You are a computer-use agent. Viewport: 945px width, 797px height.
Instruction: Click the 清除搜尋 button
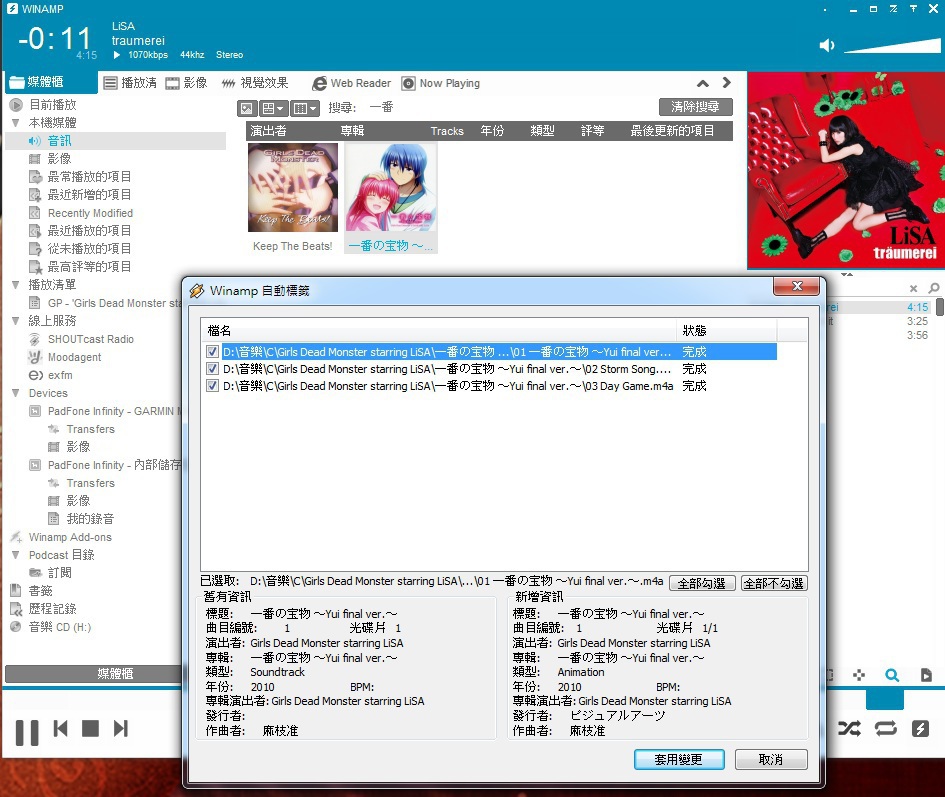(695, 107)
